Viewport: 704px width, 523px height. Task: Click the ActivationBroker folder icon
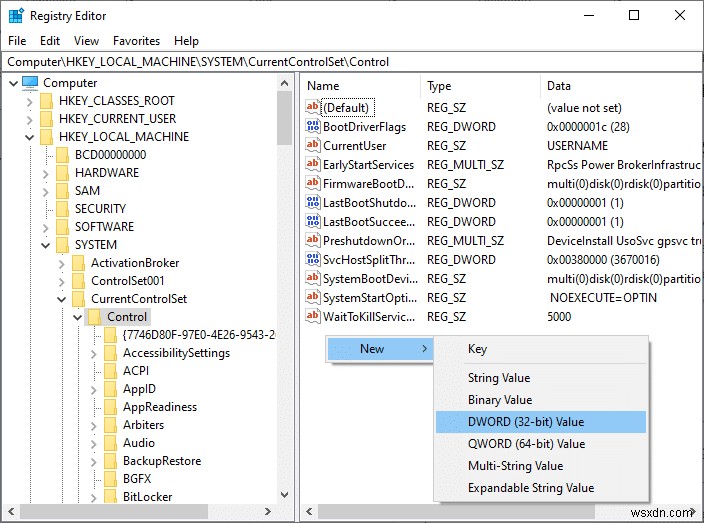79,263
